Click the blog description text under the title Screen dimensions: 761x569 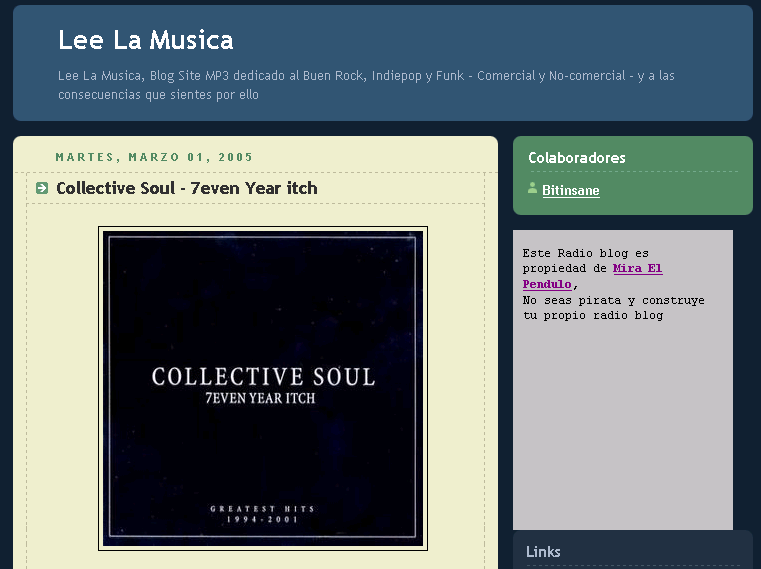point(367,85)
